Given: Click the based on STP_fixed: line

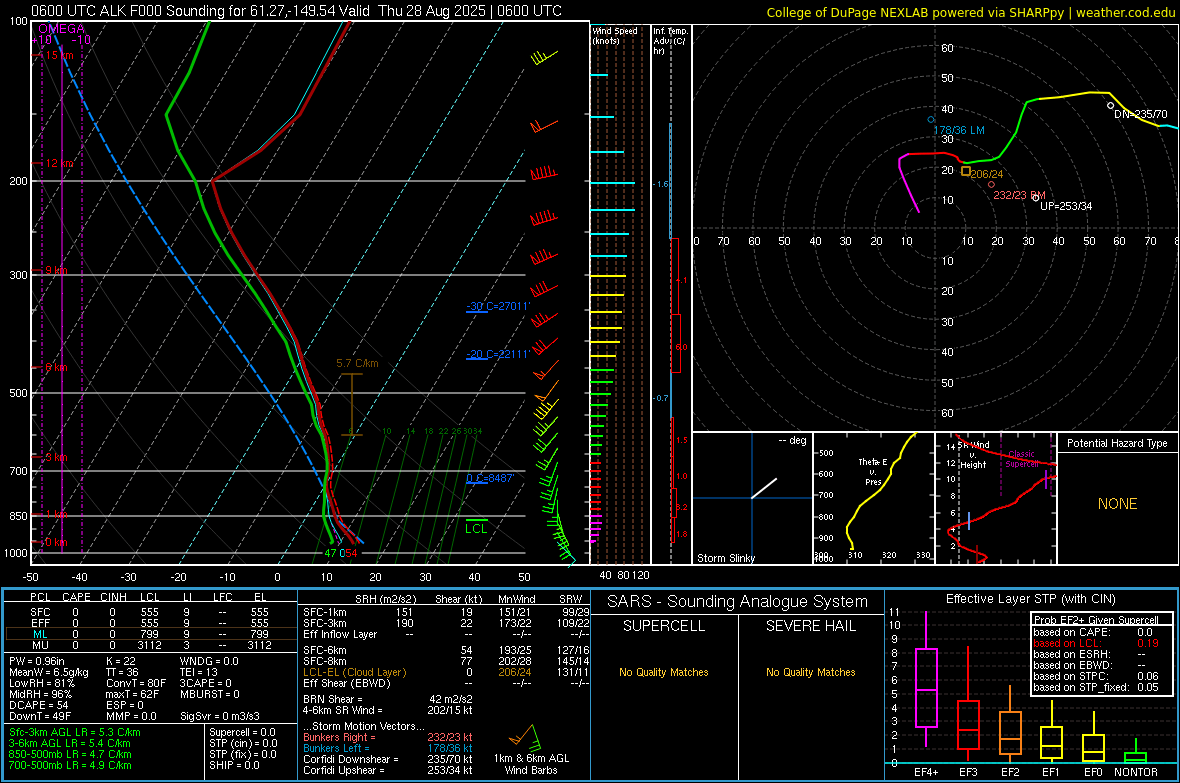Looking at the screenshot, I should pos(1096,687).
